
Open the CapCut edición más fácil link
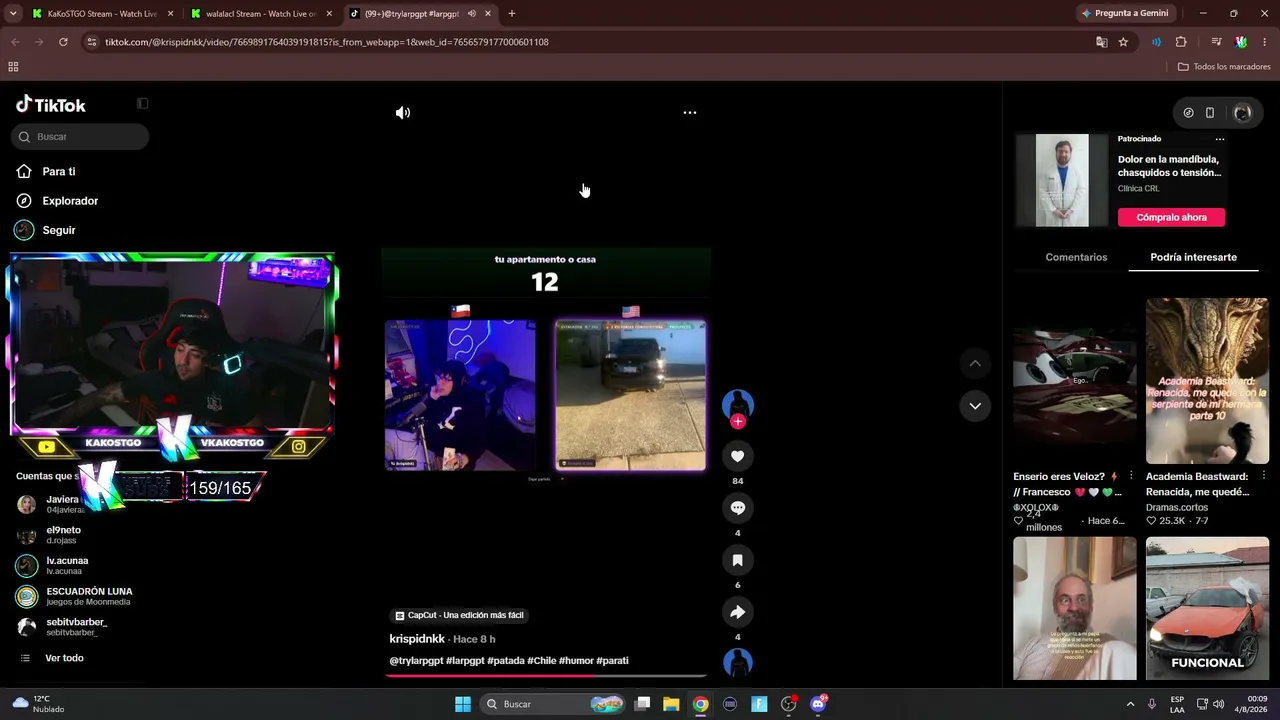coord(459,615)
